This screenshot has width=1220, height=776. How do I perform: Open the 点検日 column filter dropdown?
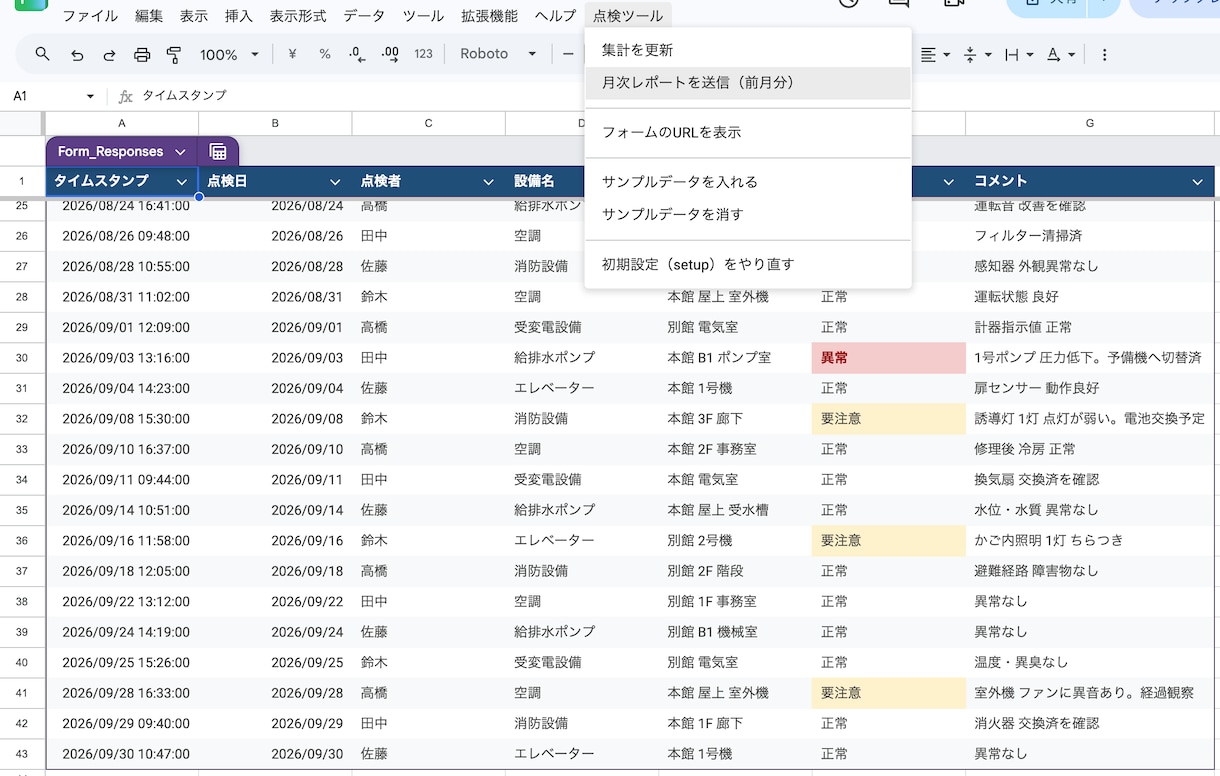pos(335,181)
